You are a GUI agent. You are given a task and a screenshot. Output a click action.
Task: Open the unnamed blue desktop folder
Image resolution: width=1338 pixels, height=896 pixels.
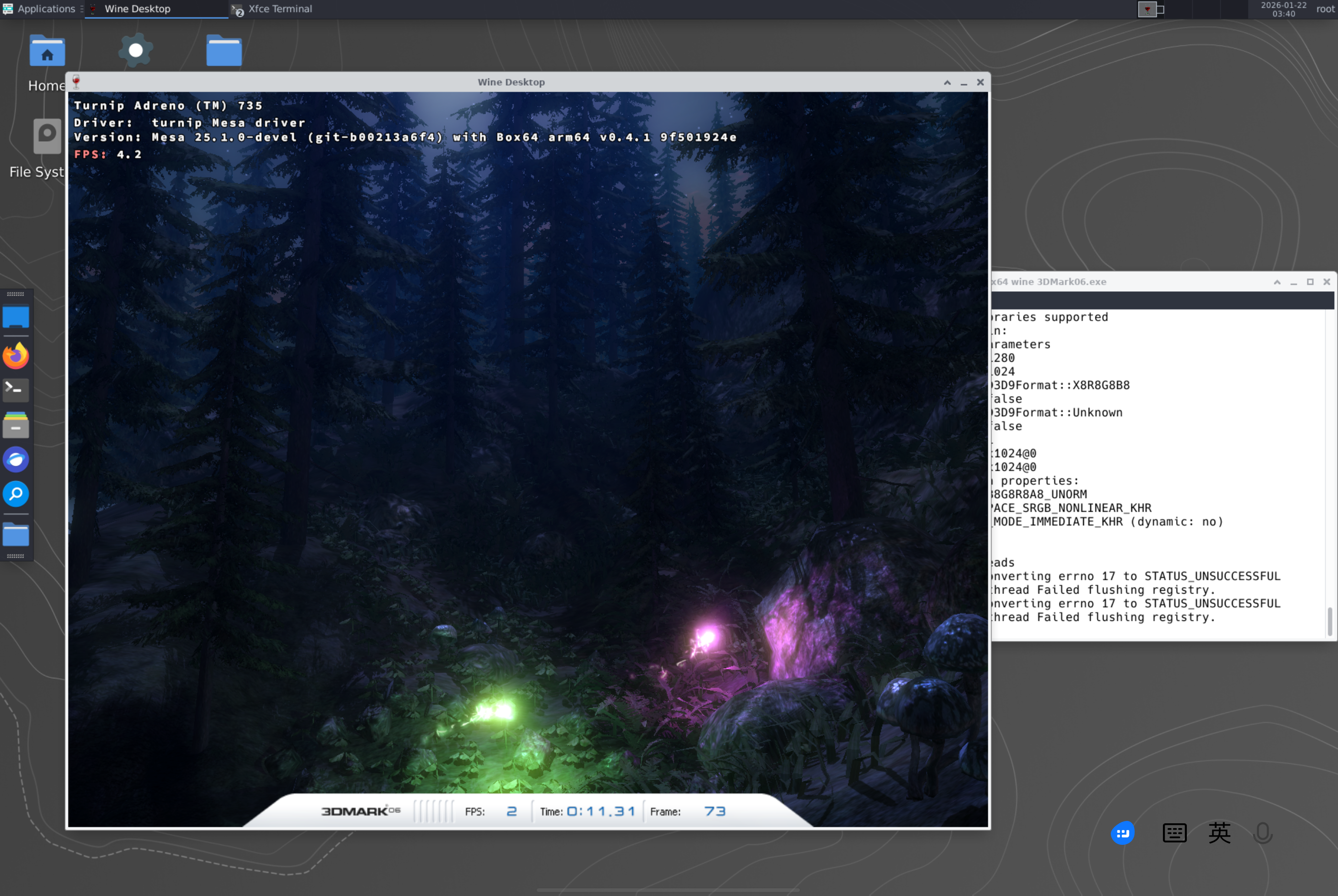224,52
